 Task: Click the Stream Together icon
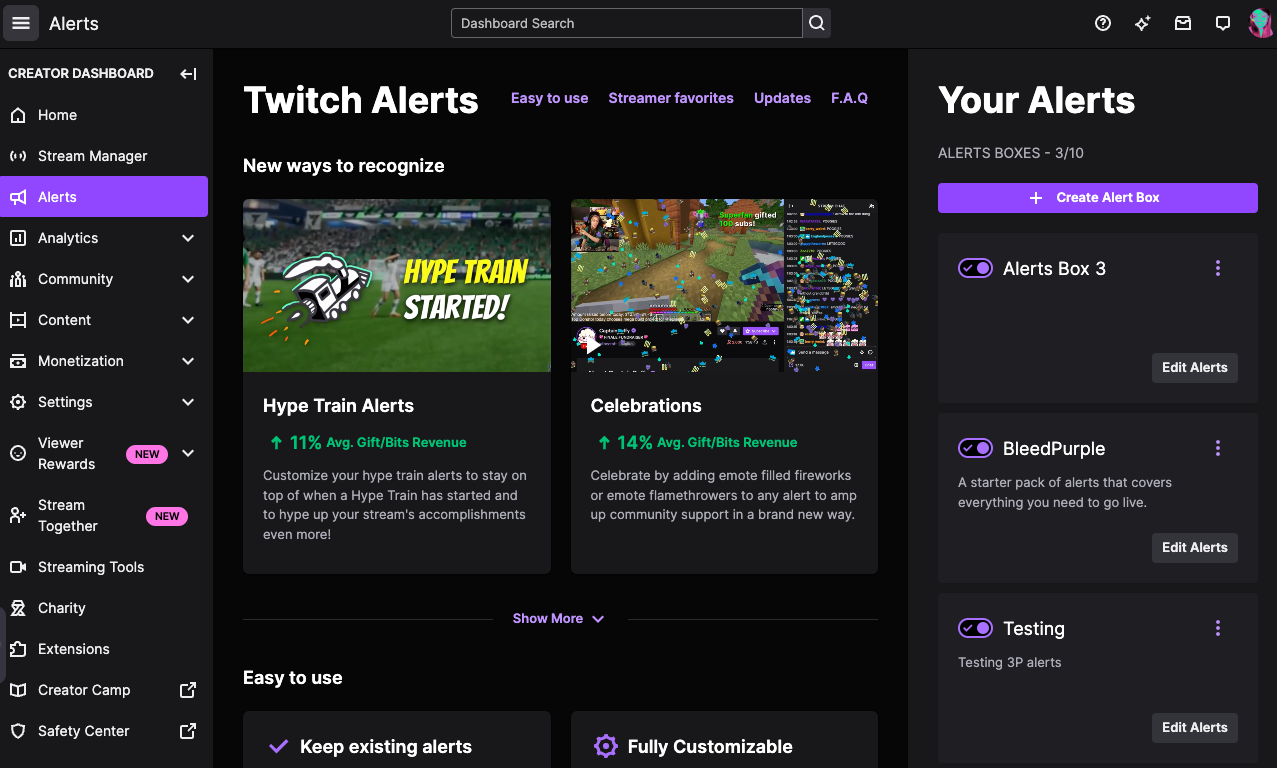[x=18, y=515]
